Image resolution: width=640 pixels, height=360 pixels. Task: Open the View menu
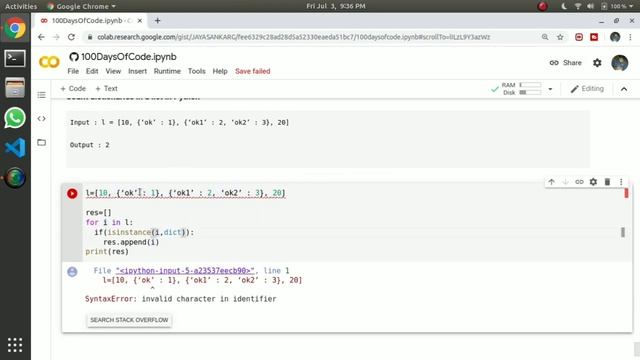tap(113, 71)
